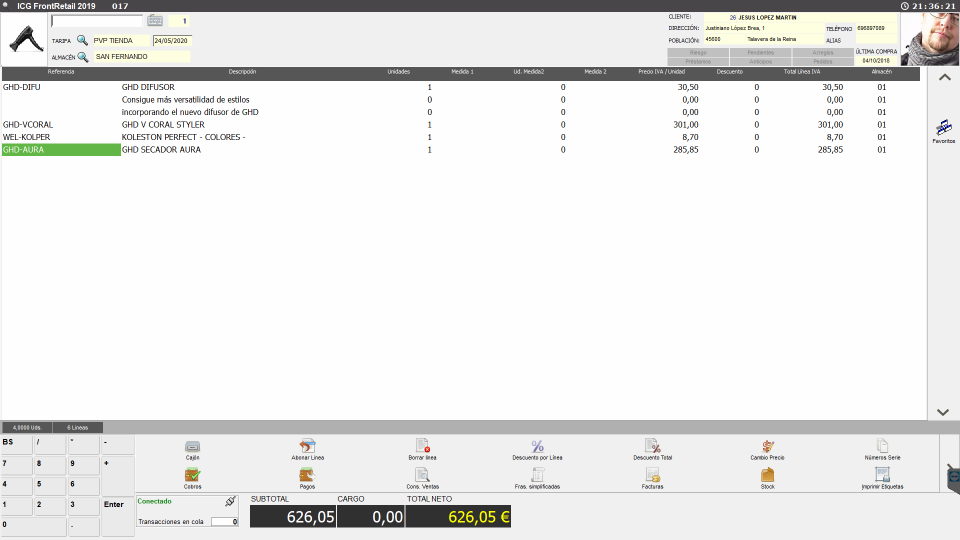Select the GHD-VCORAL reference

[x=28, y=124]
